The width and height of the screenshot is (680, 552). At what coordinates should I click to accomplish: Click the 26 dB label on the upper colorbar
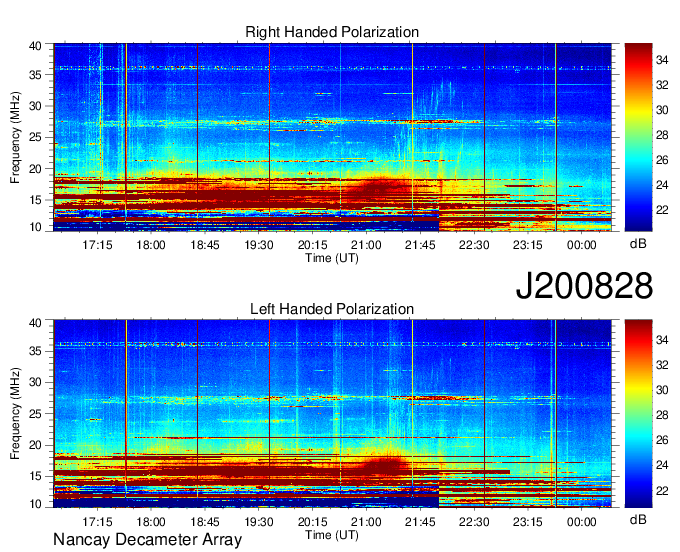[x=662, y=160]
